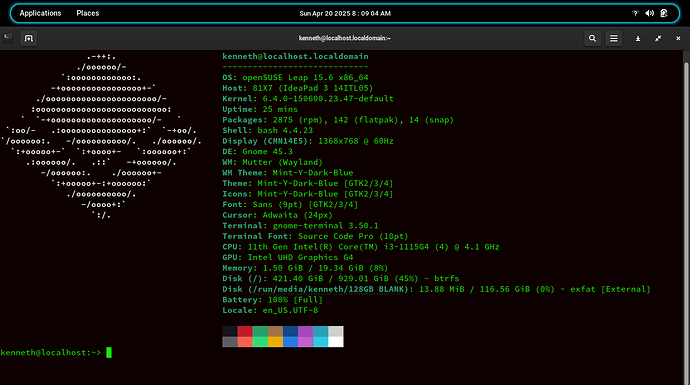Click the Packages count line

pyautogui.click(x=338, y=120)
